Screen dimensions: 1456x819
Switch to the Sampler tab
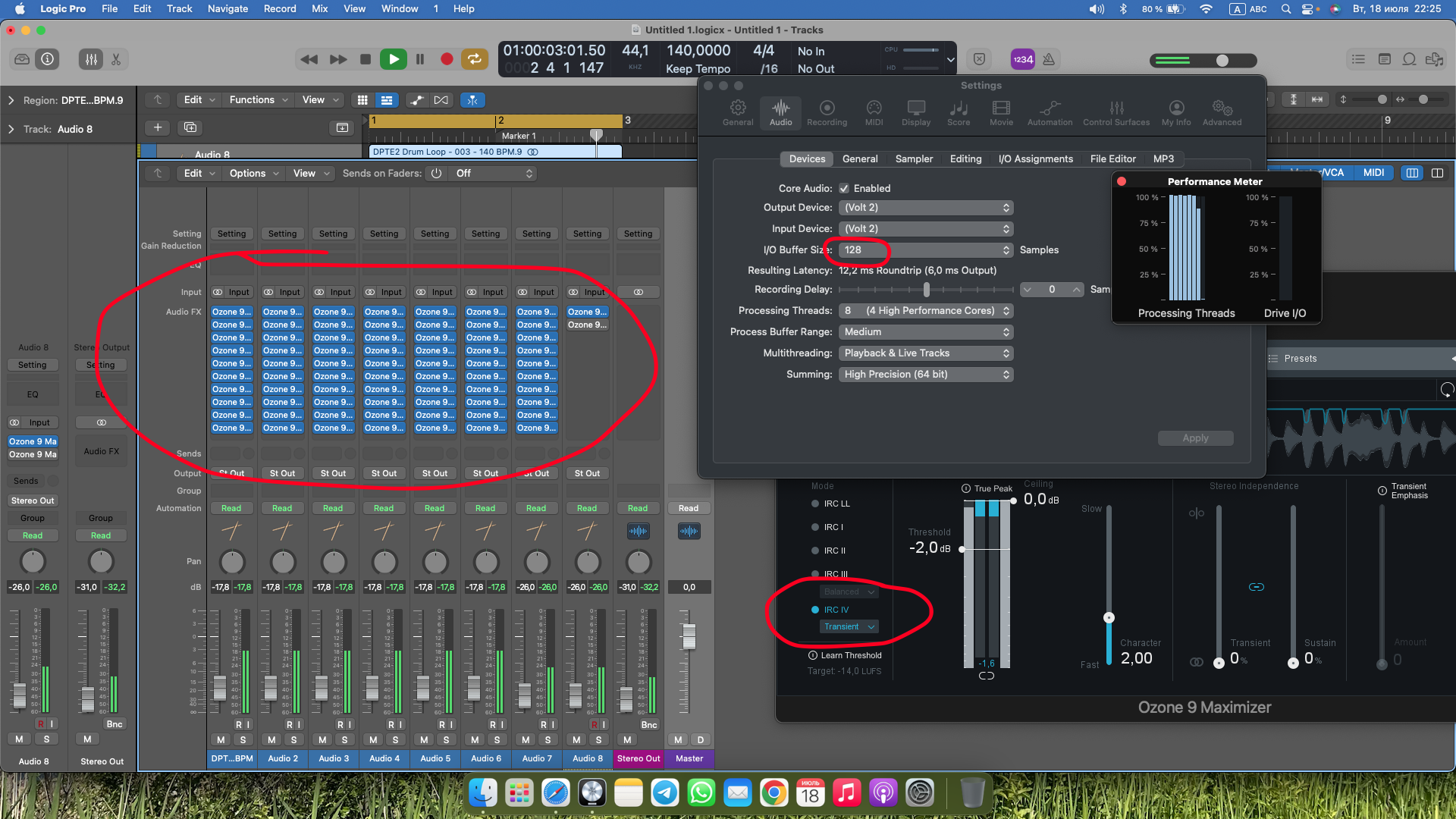(x=914, y=159)
